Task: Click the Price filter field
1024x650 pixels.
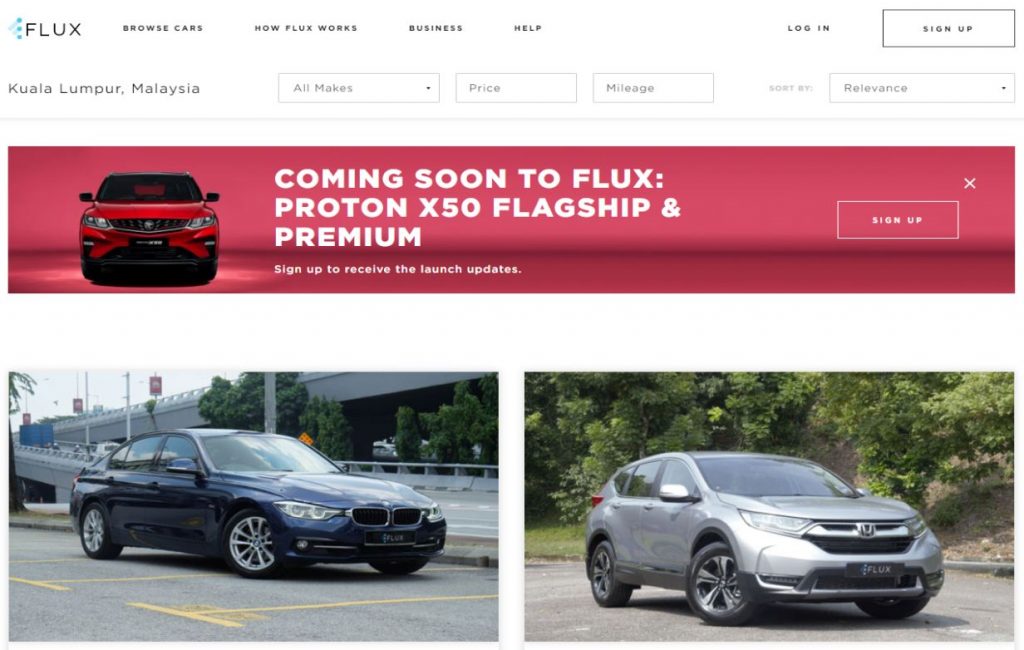Action: 516,88
